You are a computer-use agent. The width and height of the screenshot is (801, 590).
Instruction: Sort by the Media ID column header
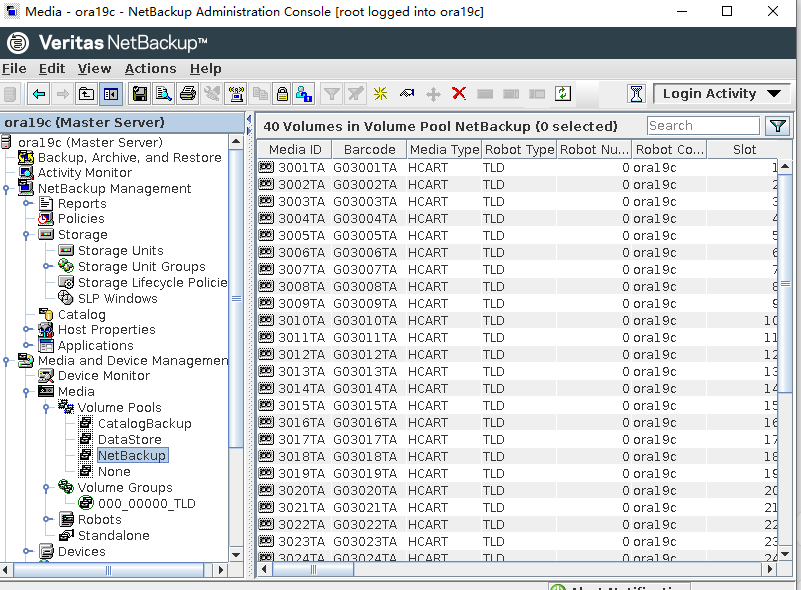point(295,150)
